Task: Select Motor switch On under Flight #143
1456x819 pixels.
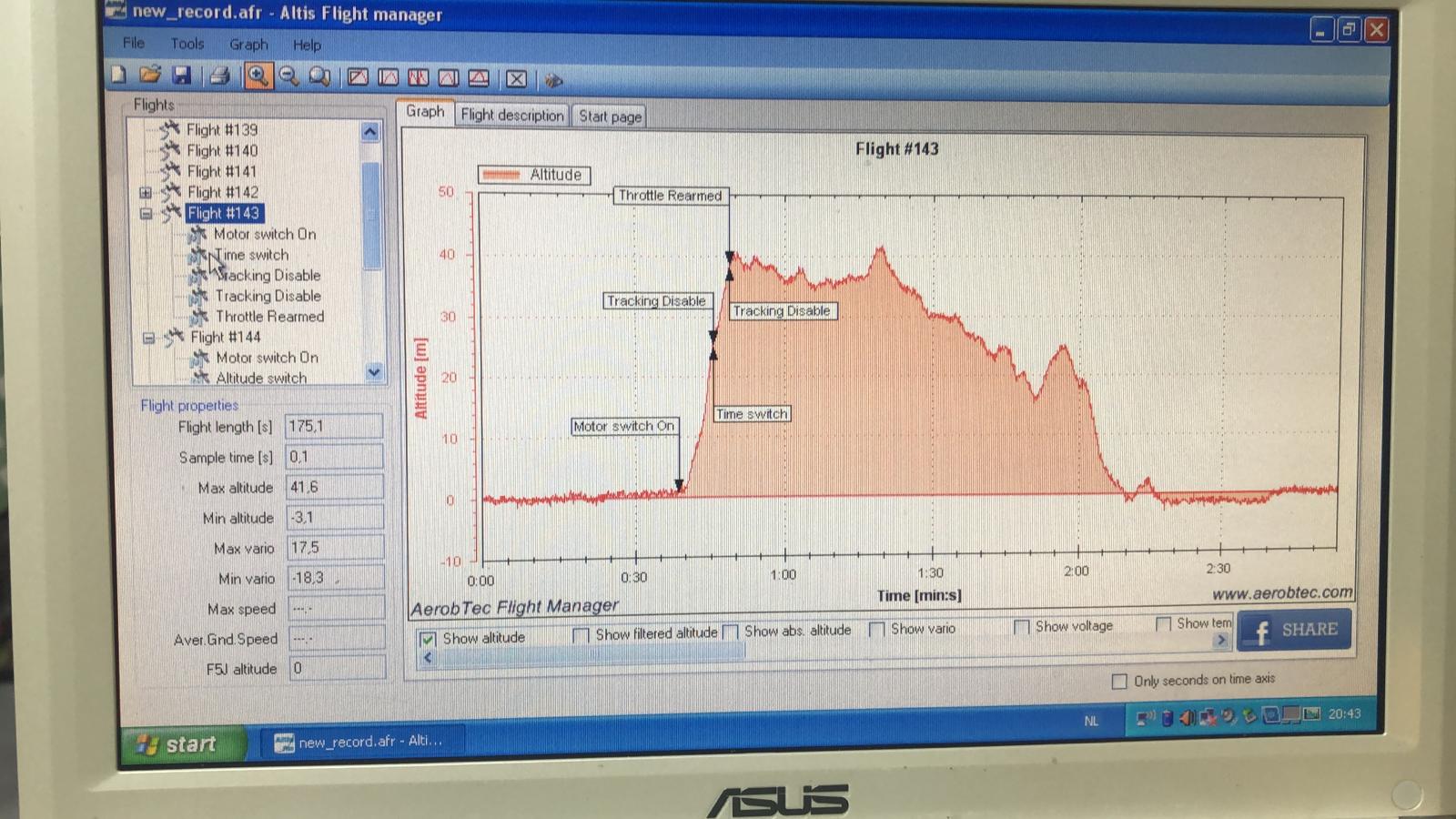Action: (265, 234)
